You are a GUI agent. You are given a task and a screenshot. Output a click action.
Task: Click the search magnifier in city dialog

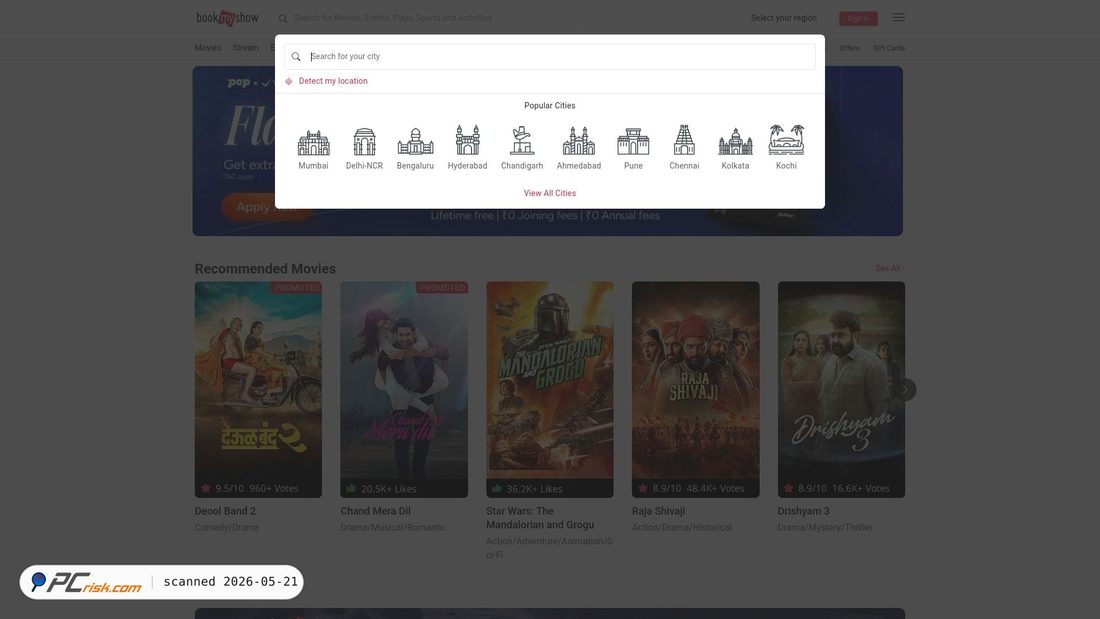click(296, 57)
